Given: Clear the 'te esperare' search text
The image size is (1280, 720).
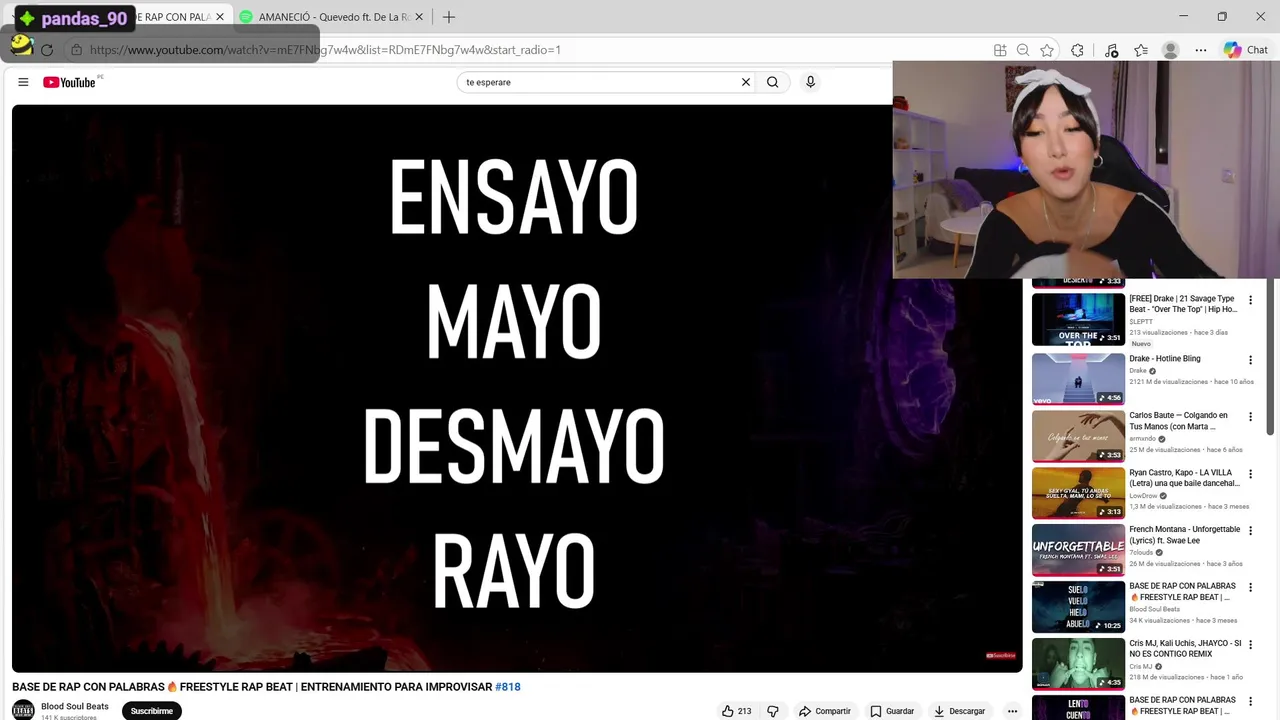Looking at the screenshot, I should [745, 82].
